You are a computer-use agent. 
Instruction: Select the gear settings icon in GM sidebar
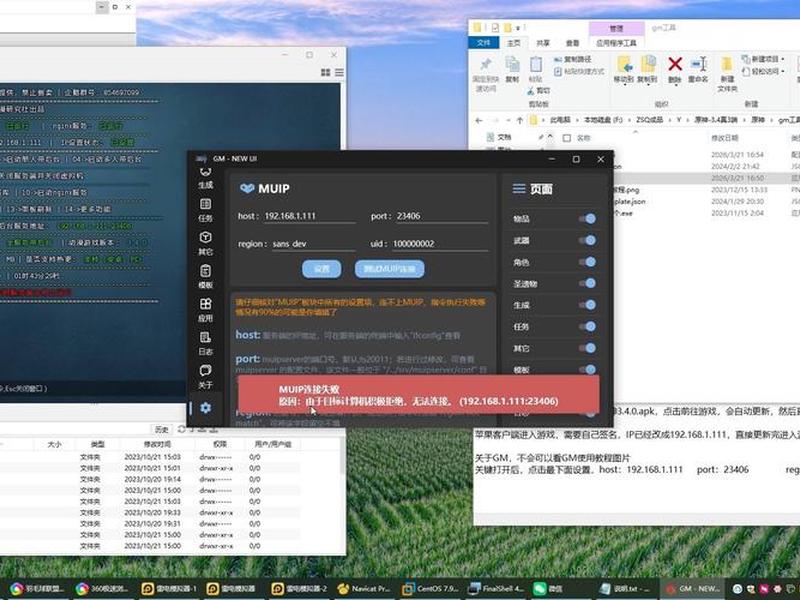(x=206, y=408)
